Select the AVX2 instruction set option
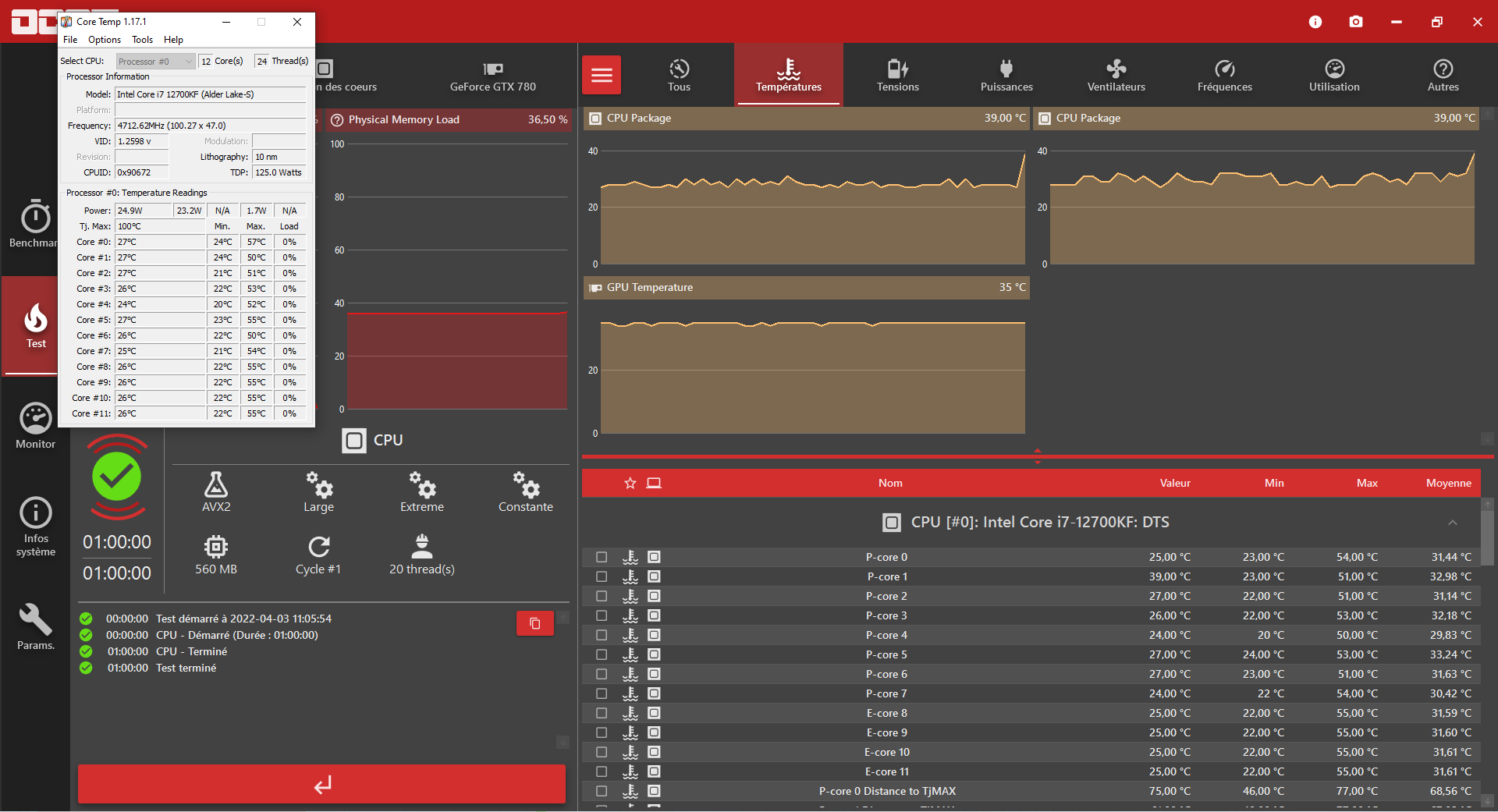The image size is (1498, 812). click(x=216, y=491)
